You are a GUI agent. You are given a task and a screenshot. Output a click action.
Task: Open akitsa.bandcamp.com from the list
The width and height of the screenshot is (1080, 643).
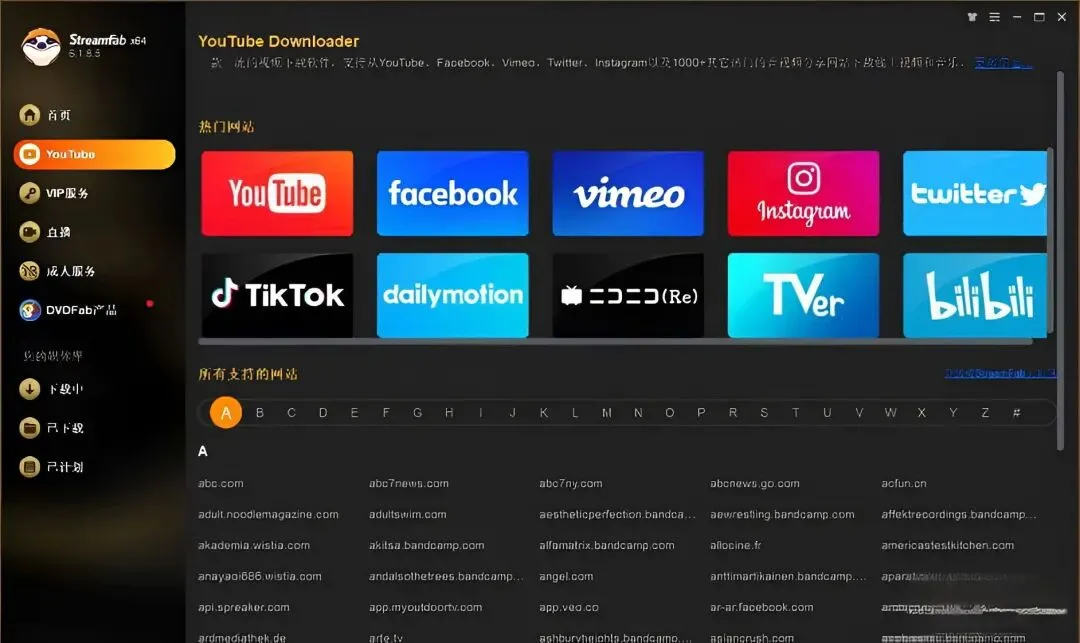coord(426,545)
